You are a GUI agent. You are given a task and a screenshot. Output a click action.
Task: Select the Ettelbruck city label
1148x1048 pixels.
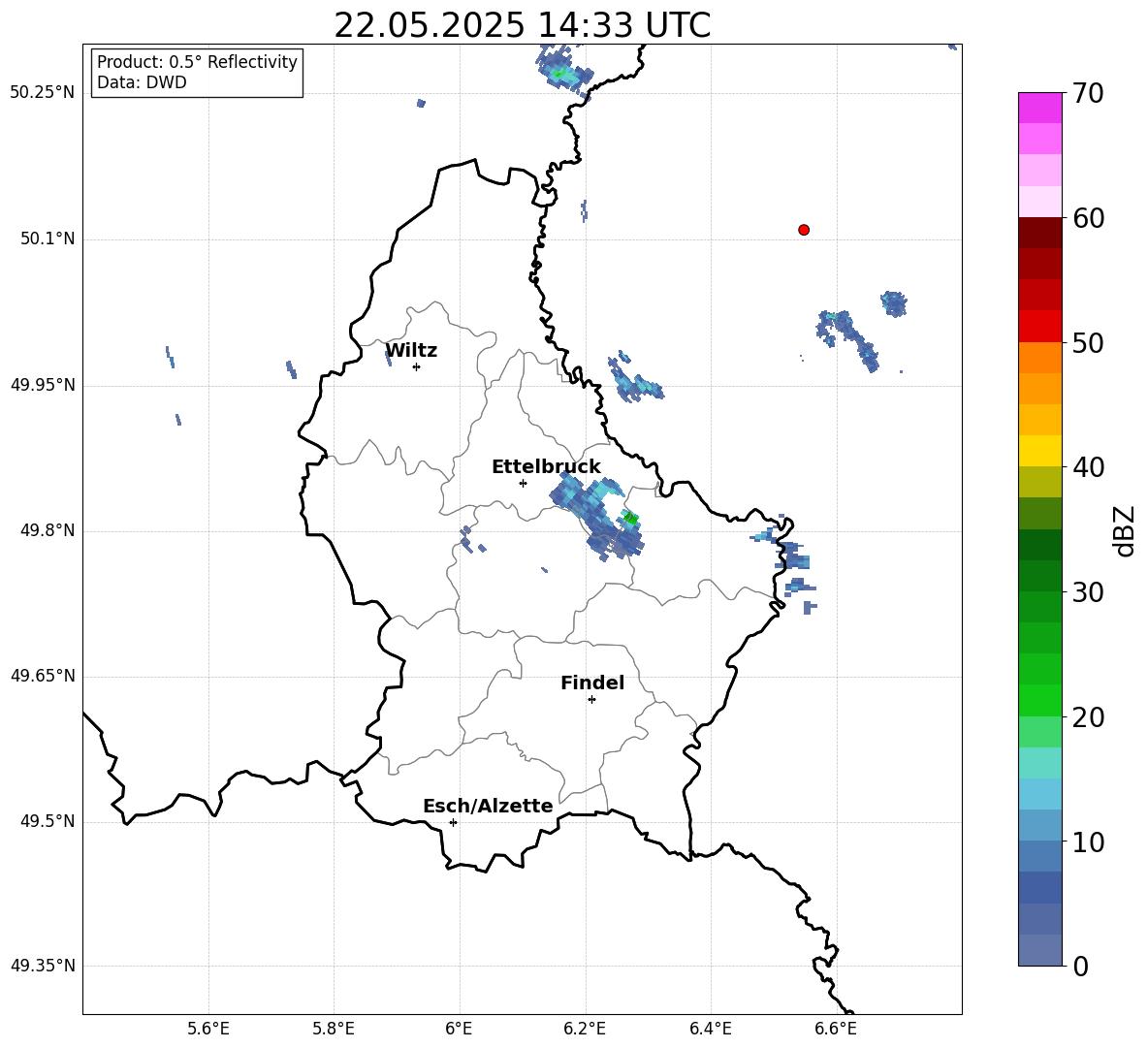click(546, 467)
